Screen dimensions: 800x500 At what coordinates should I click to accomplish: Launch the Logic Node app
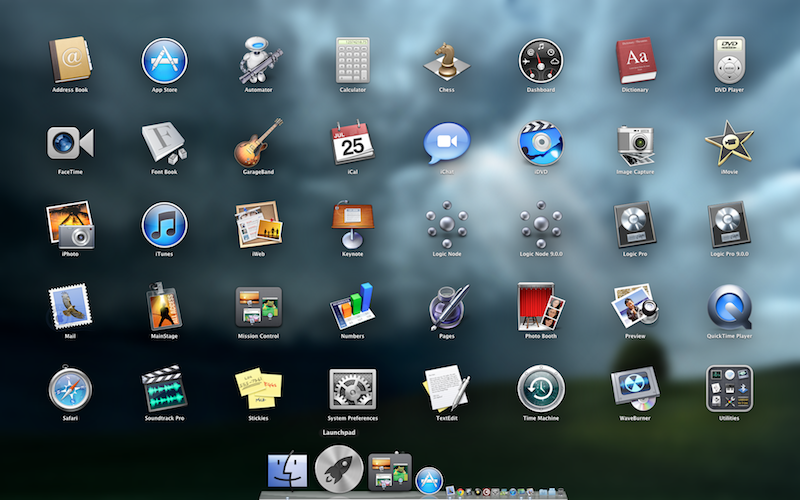click(x=446, y=224)
